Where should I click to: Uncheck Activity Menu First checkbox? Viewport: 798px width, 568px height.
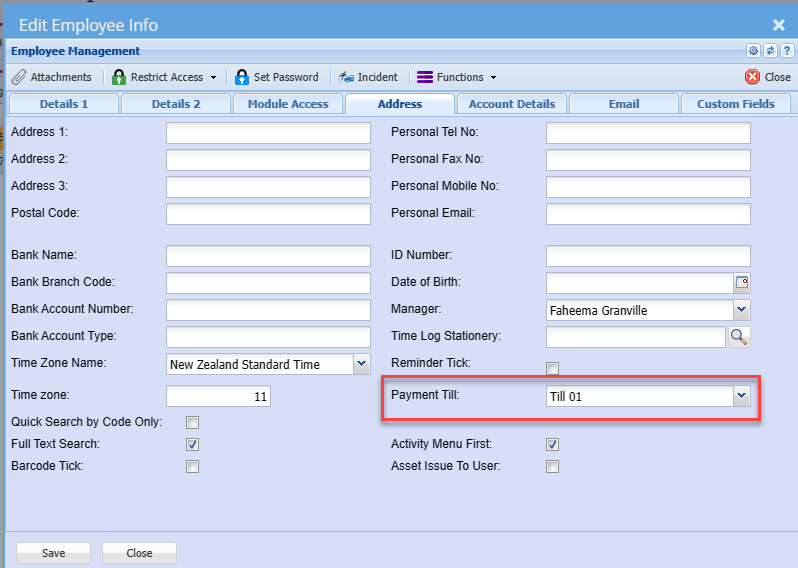552,444
